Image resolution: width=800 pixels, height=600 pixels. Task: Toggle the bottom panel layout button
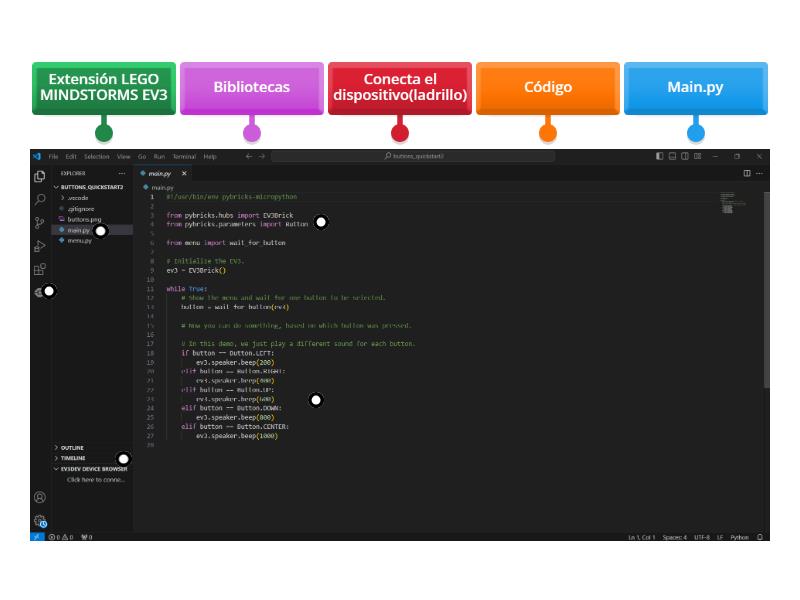coord(673,156)
